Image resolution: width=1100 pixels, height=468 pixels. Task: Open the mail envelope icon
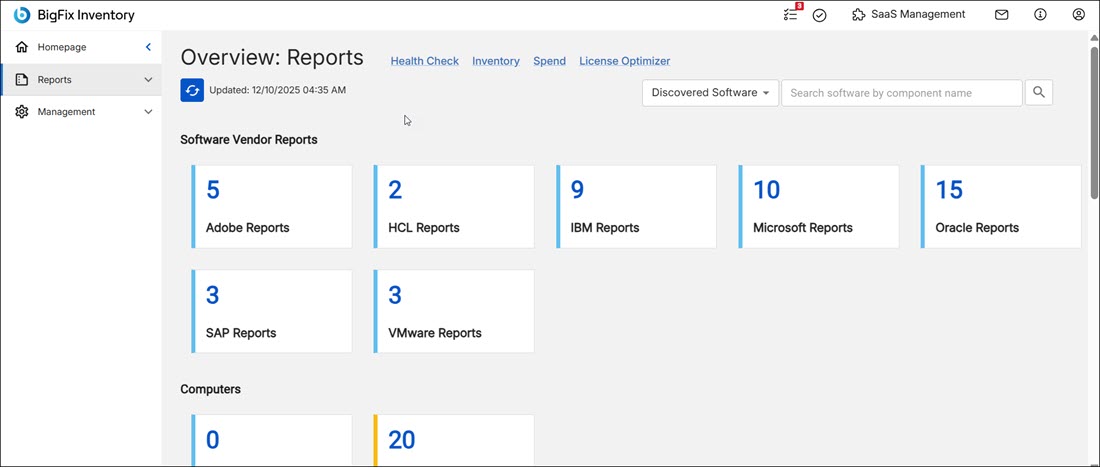click(1001, 15)
